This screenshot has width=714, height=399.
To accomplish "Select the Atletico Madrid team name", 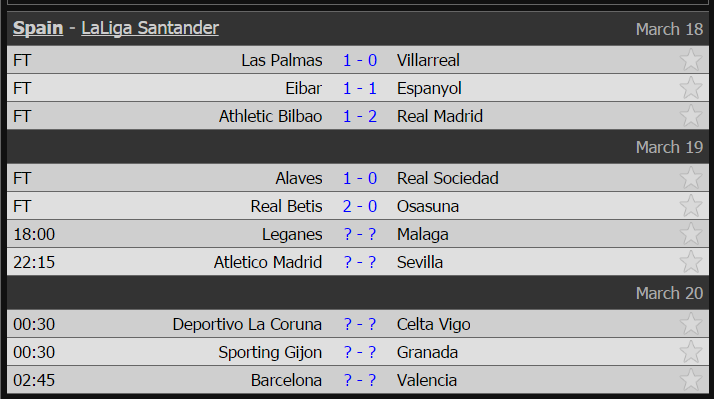I will (x=268, y=262).
